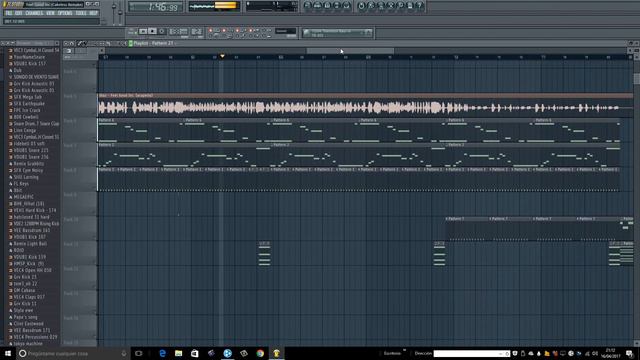The width and height of the screenshot is (640, 360).
Task: Click the taskbar address input field
Action: (x=469, y=353)
